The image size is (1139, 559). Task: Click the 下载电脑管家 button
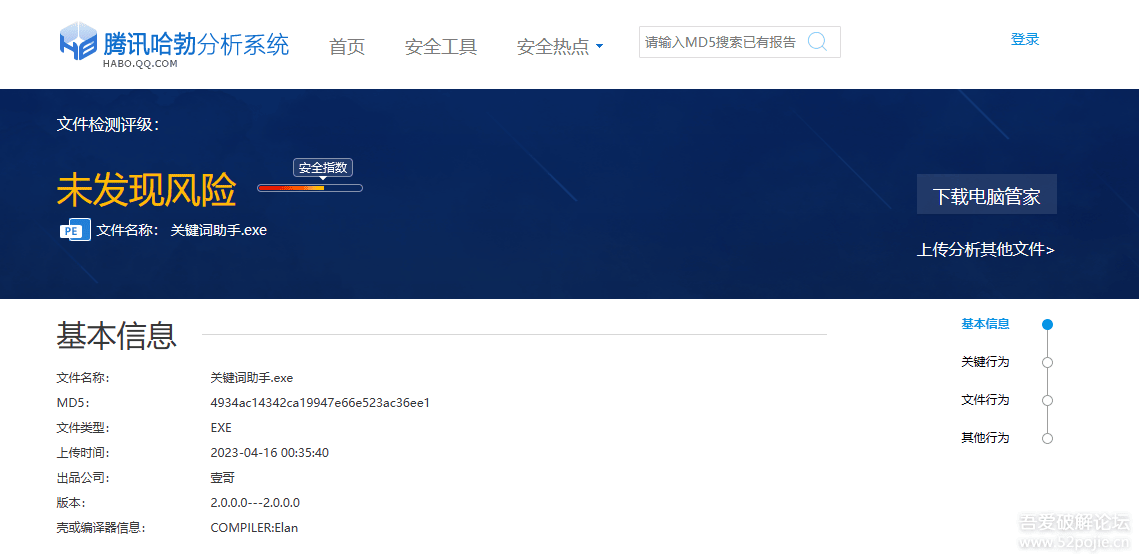pyautogui.click(x=986, y=195)
